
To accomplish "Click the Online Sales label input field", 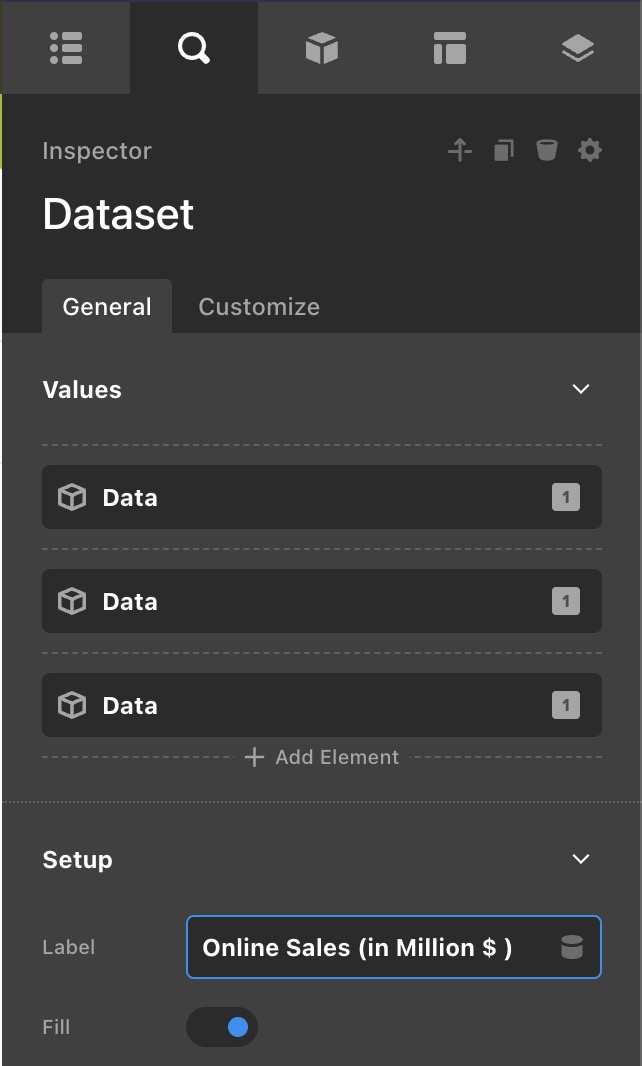I will tap(370, 947).
